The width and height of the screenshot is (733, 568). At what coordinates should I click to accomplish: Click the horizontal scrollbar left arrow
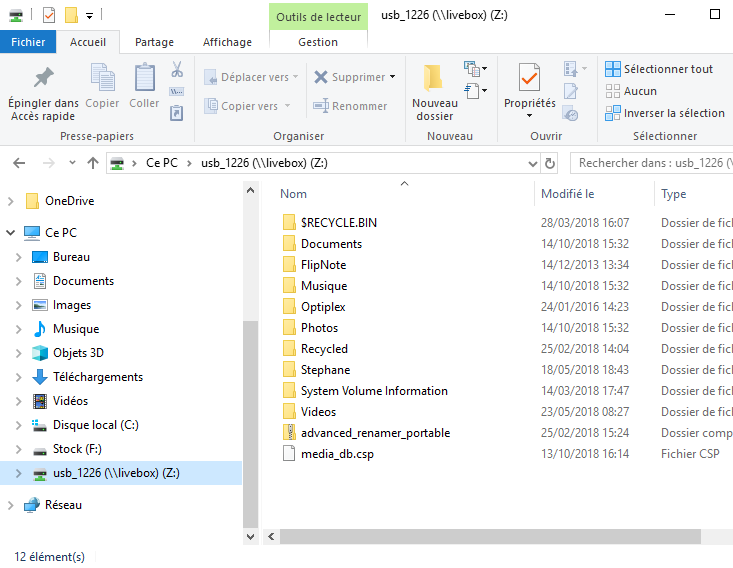coord(271,537)
